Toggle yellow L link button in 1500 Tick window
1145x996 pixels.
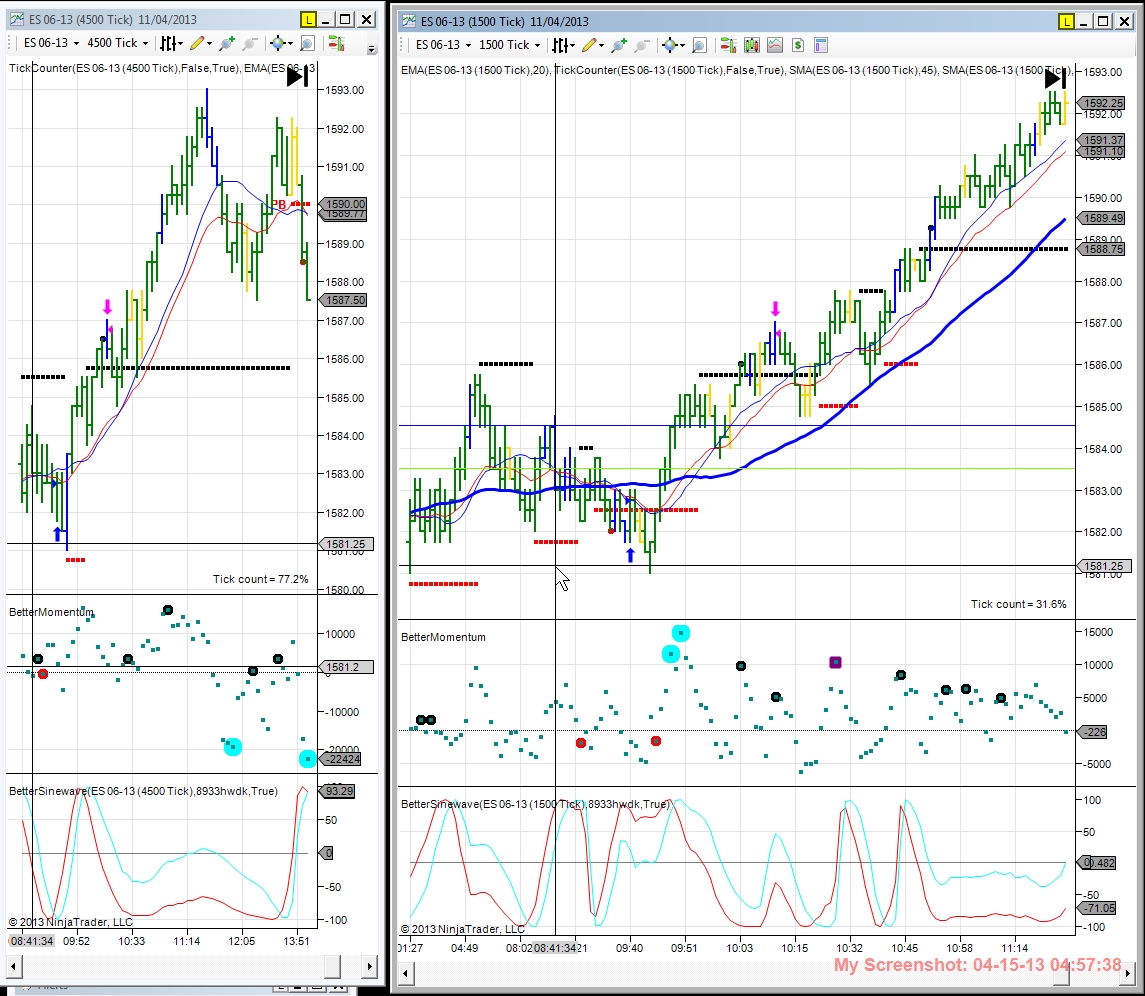[x=1066, y=21]
